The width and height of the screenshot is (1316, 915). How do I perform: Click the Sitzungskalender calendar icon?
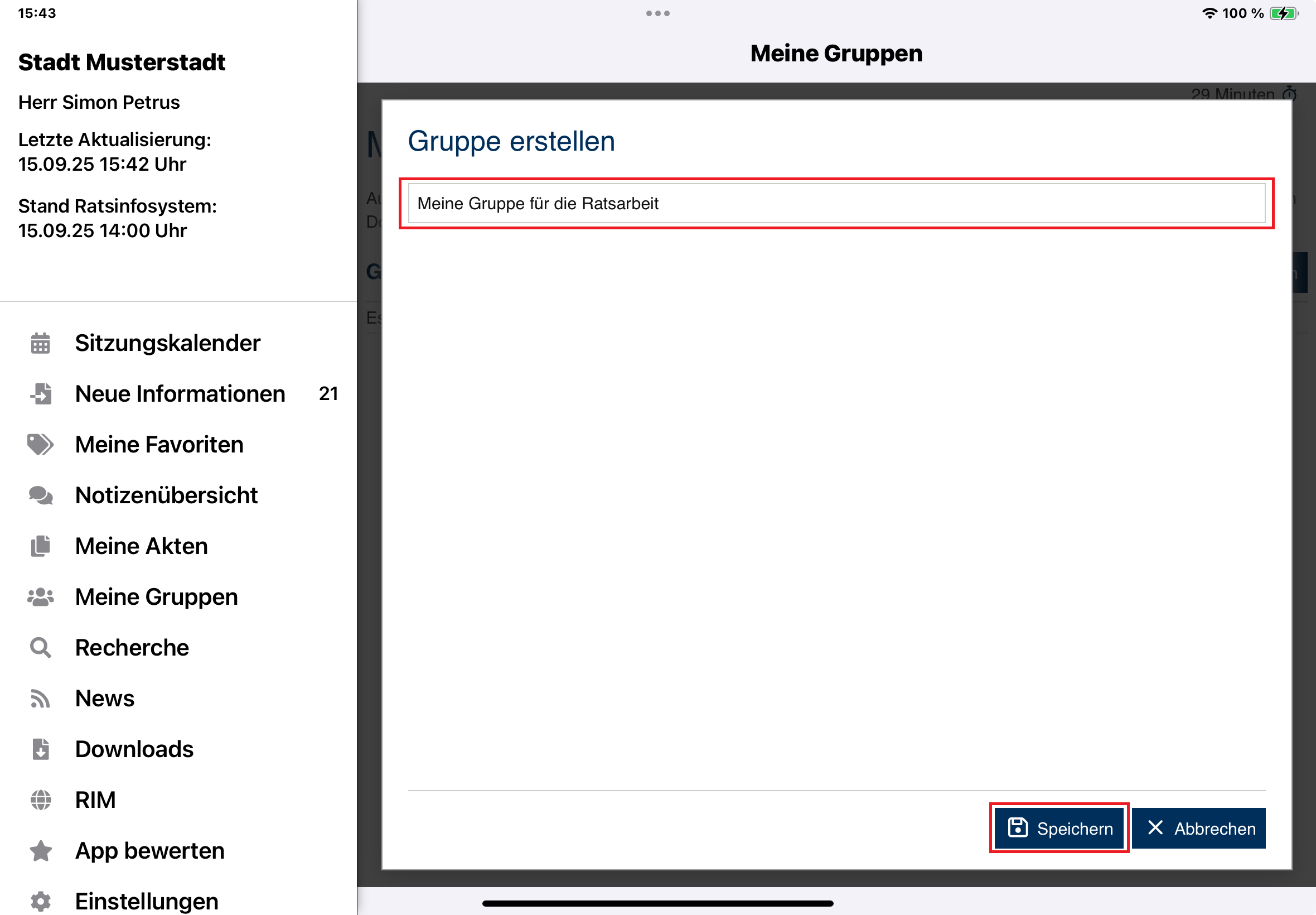pyautogui.click(x=40, y=343)
